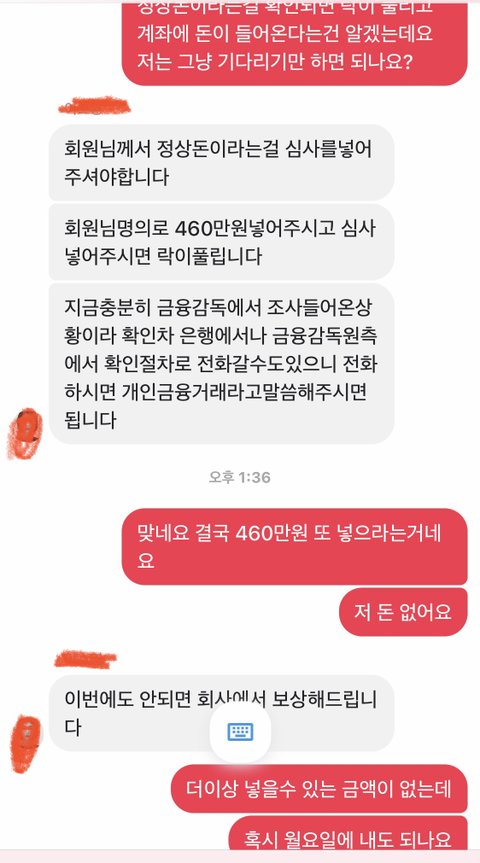Screen dimensions: 480x863
Task: Tap the scribbled avatar beside the 금융감독 message
Action: (x=24, y=433)
